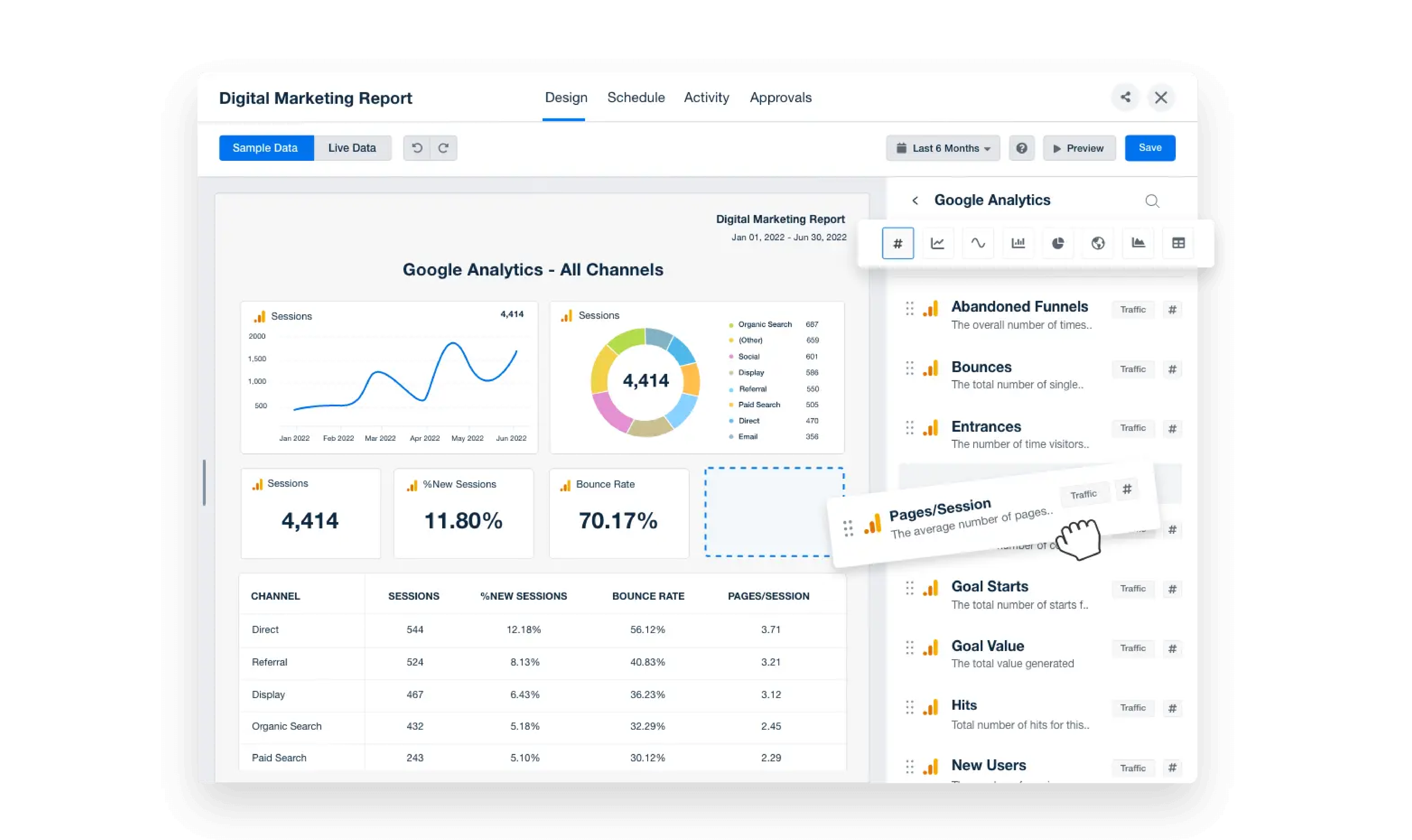Image resolution: width=1412 pixels, height=840 pixels.
Task: Open the Last 6 Months date dropdown
Action: click(943, 148)
